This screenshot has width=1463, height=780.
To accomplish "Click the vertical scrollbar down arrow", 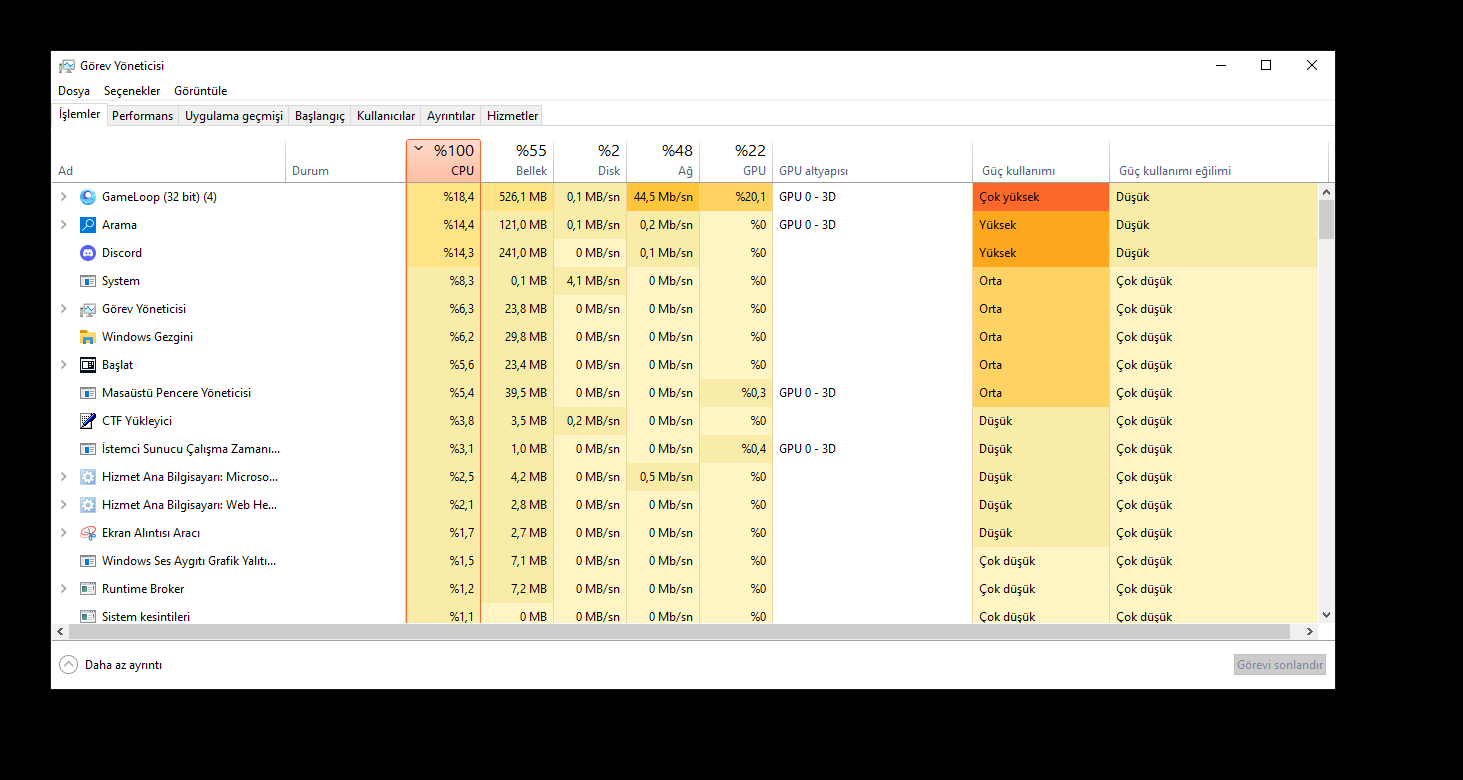I will 1326,615.
